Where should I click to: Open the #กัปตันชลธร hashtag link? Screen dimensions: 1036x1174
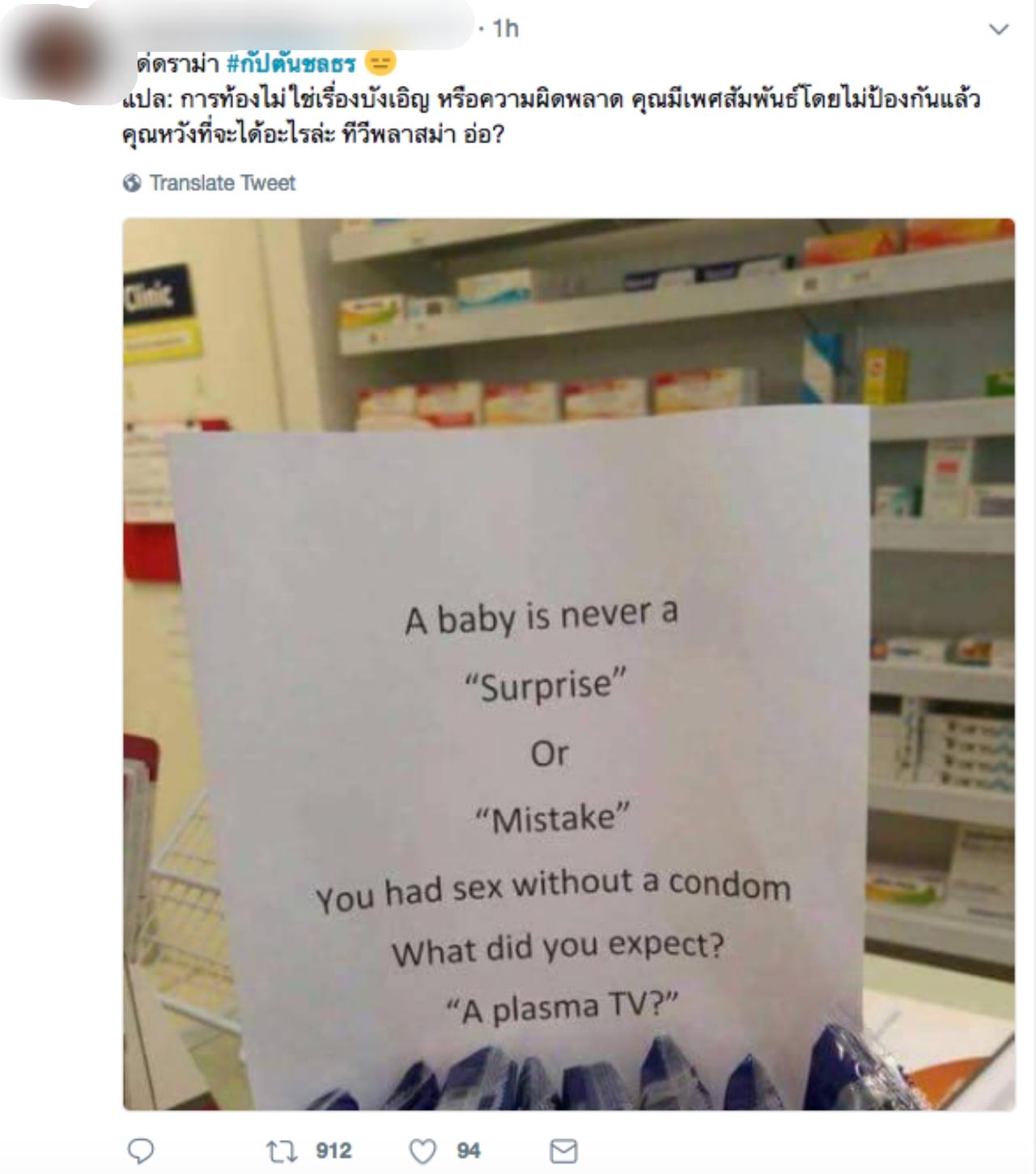[291, 63]
